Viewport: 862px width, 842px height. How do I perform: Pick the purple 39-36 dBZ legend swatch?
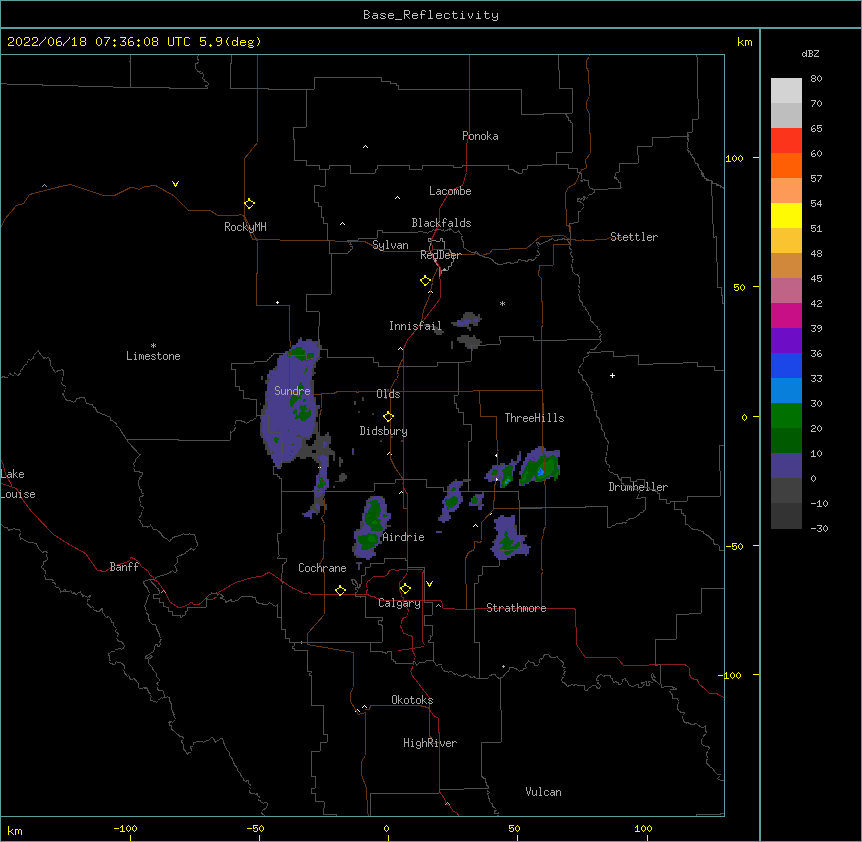click(x=786, y=341)
